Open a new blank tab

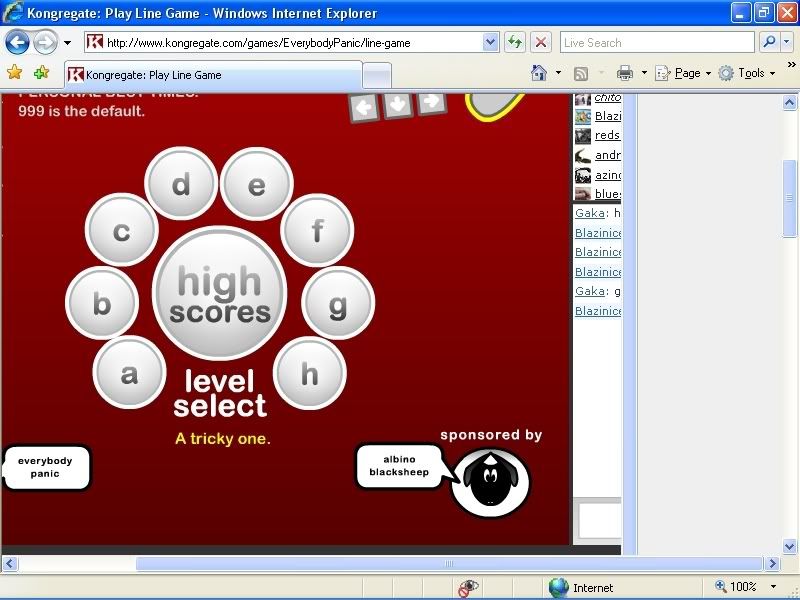378,76
